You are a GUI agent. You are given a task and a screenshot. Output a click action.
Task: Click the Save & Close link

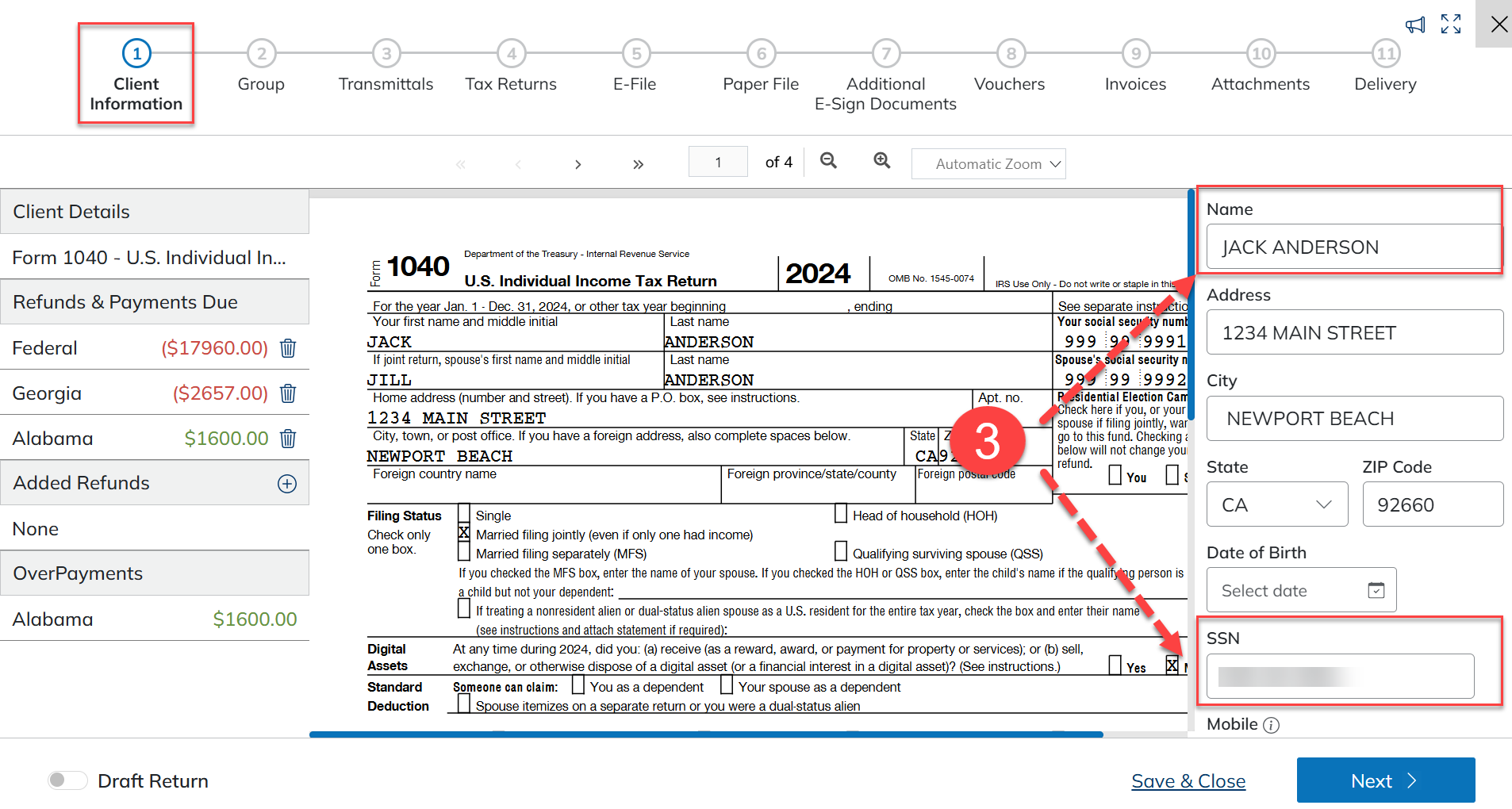pos(1188,781)
